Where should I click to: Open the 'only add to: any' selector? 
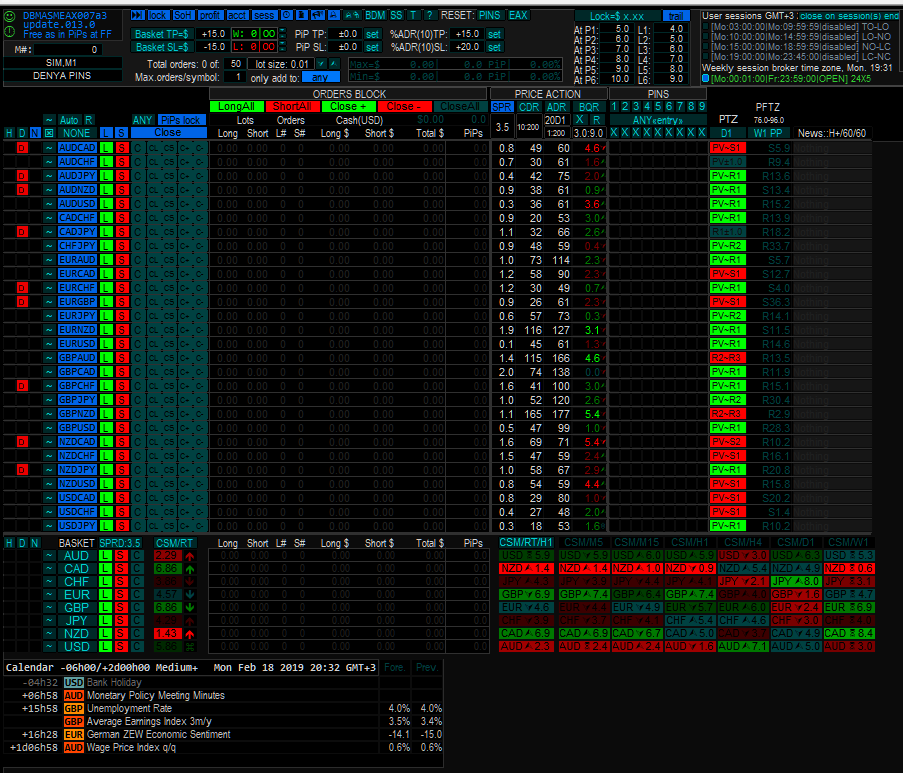click(x=321, y=77)
